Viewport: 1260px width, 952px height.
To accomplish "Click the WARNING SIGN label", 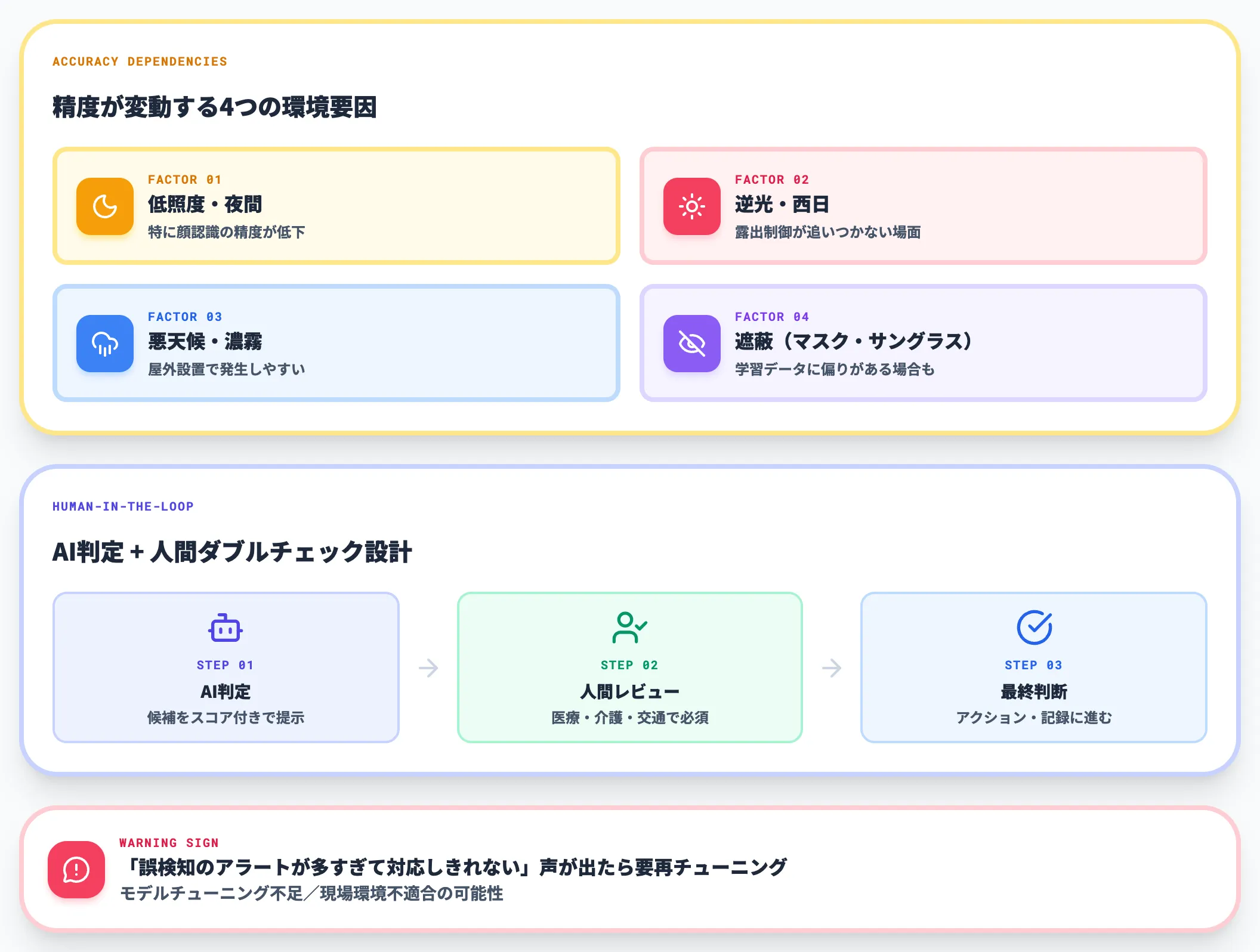I will point(169,843).
